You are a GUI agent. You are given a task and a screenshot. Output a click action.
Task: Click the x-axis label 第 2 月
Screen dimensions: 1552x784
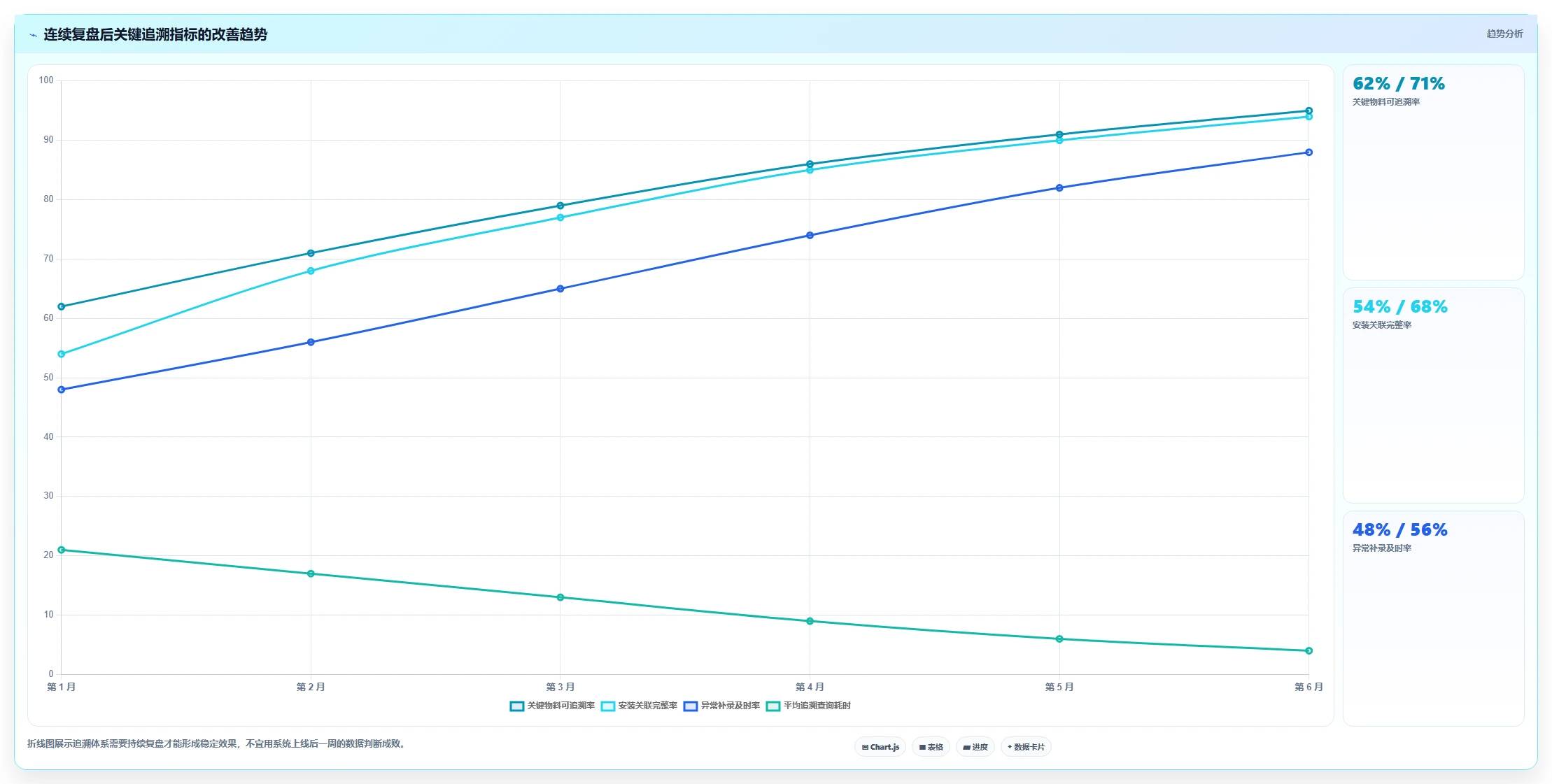[311, 687]
